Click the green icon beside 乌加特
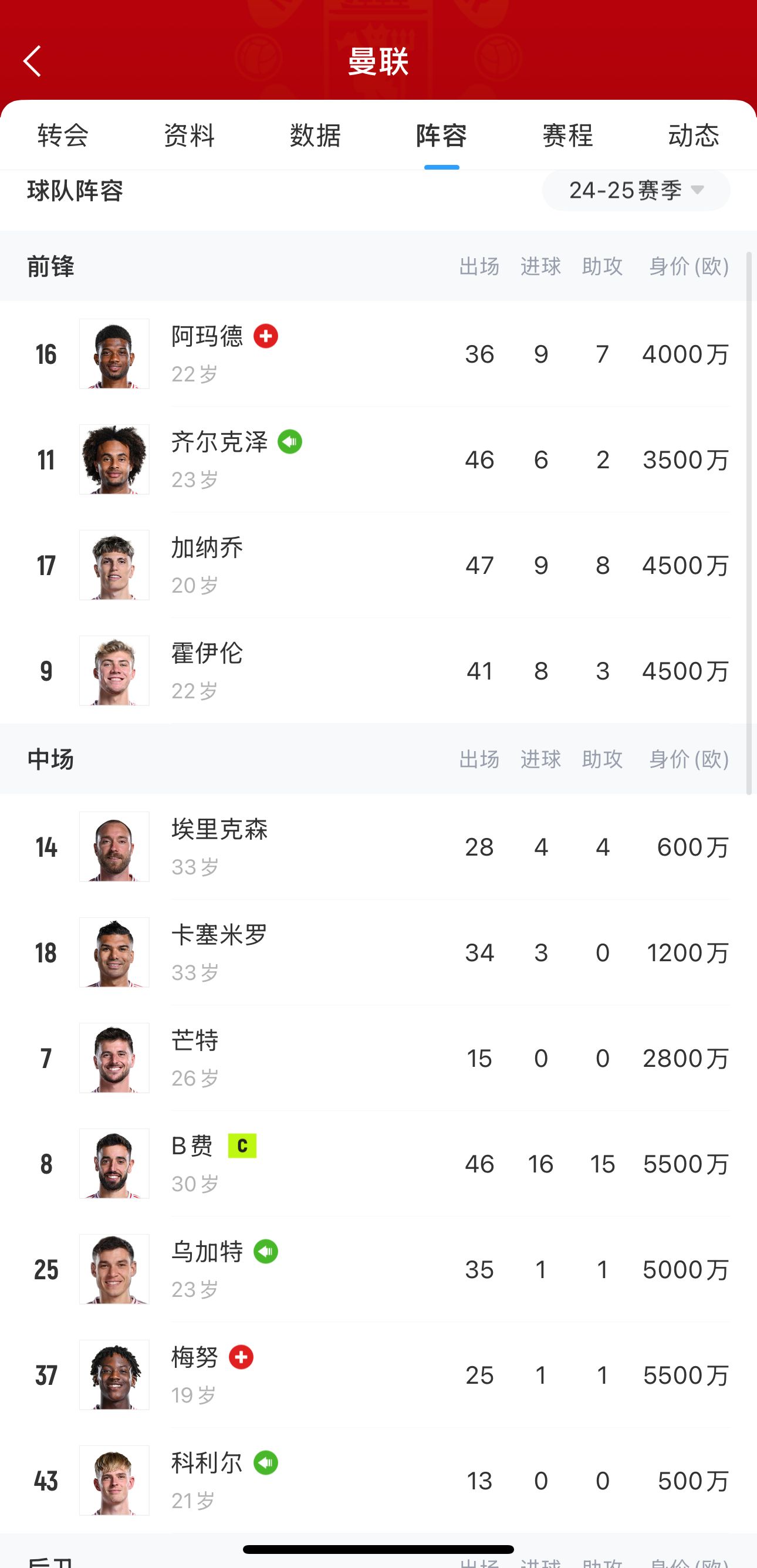This screenshot has height=1568, width=757. [266, 1252]
